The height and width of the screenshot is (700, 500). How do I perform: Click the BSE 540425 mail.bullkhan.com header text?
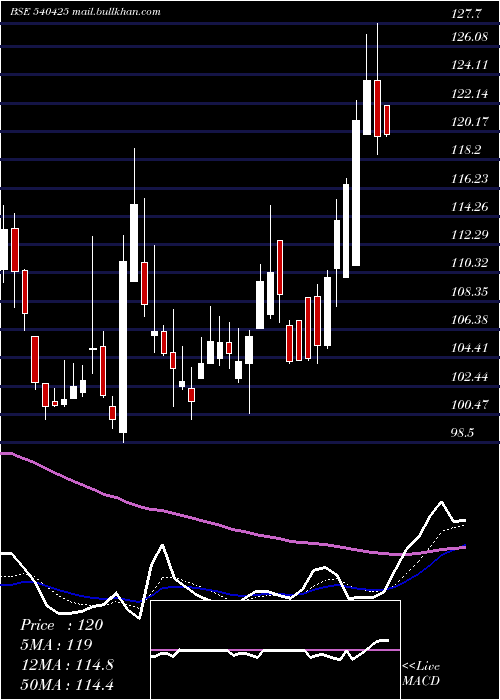pyautogui.click(x=85, y=12)
